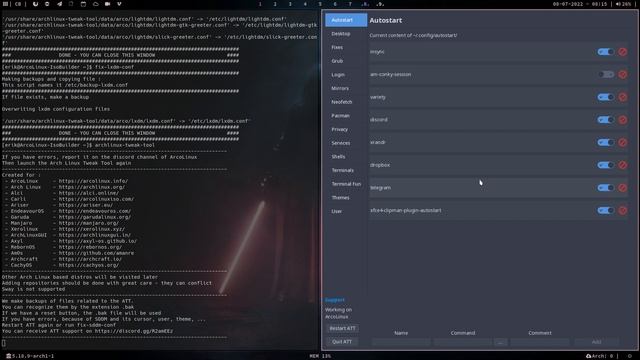Switch to workspace 7 in top panel
Image resolution: width=640 pixels, height=360 pixels.
350,4
